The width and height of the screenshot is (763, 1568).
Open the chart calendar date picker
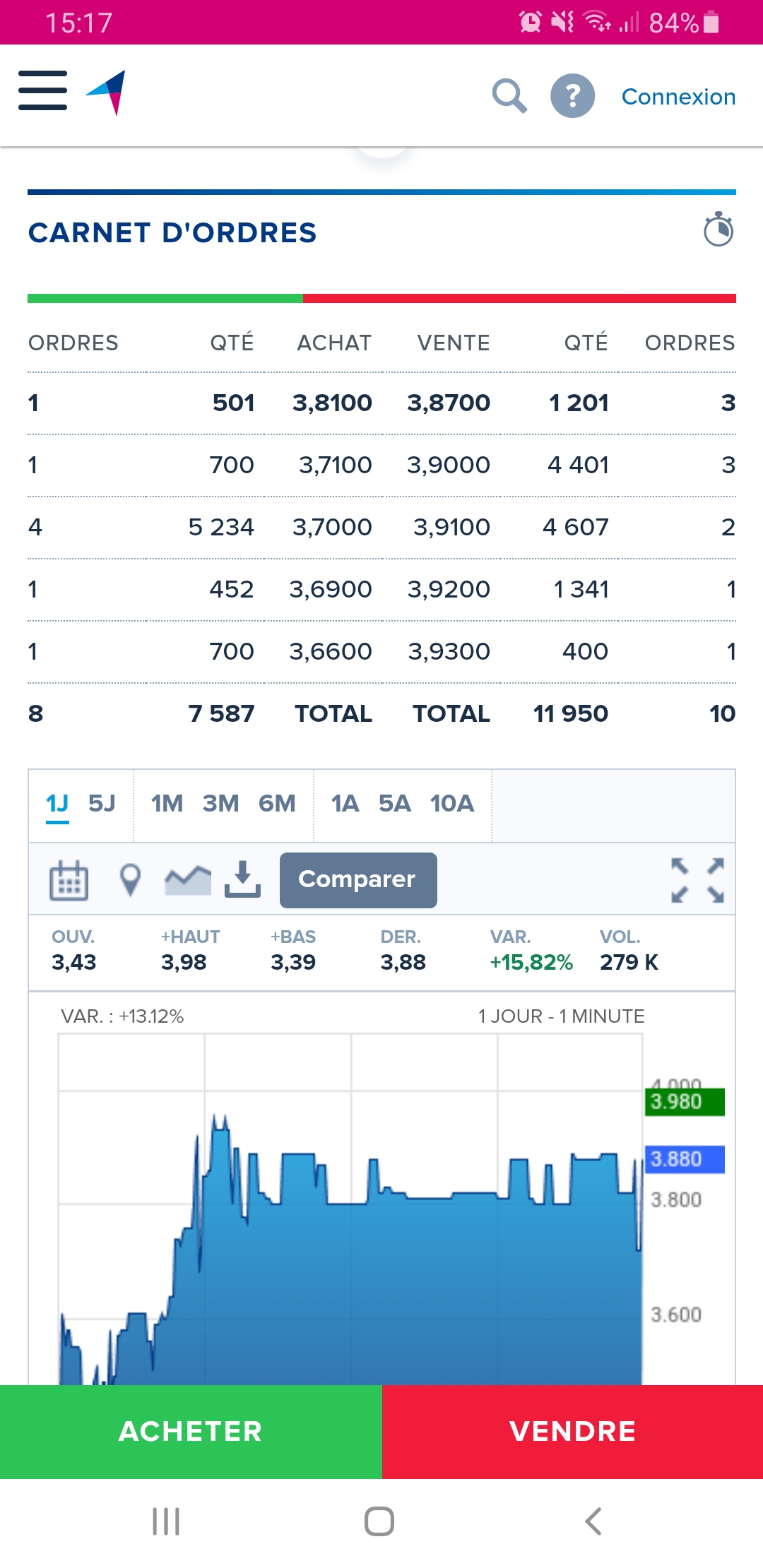[69, 880]
